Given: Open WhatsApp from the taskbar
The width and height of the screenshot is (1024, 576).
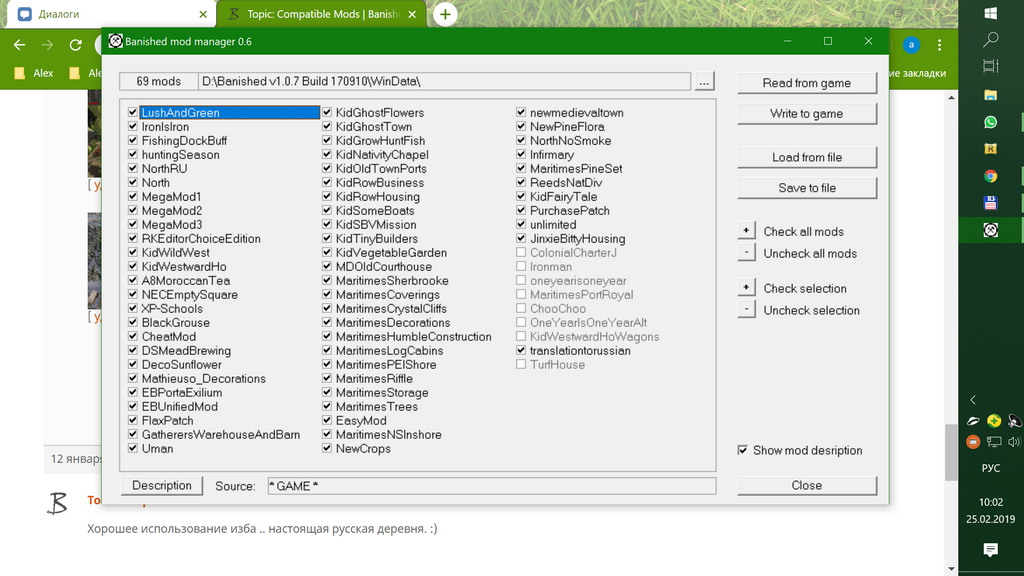Looking at the screenshot, I should point(991,122).
